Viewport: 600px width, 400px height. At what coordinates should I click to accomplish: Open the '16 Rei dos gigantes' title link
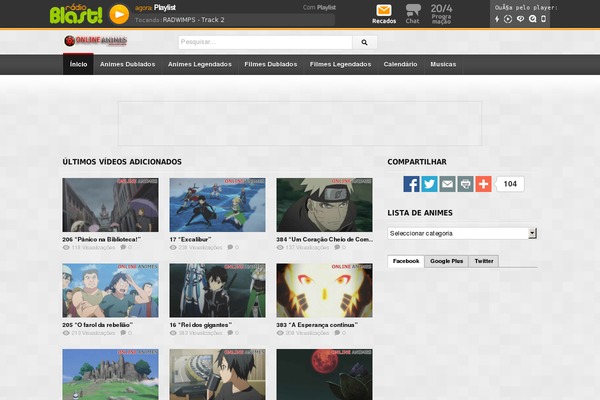tap(201, 325)
